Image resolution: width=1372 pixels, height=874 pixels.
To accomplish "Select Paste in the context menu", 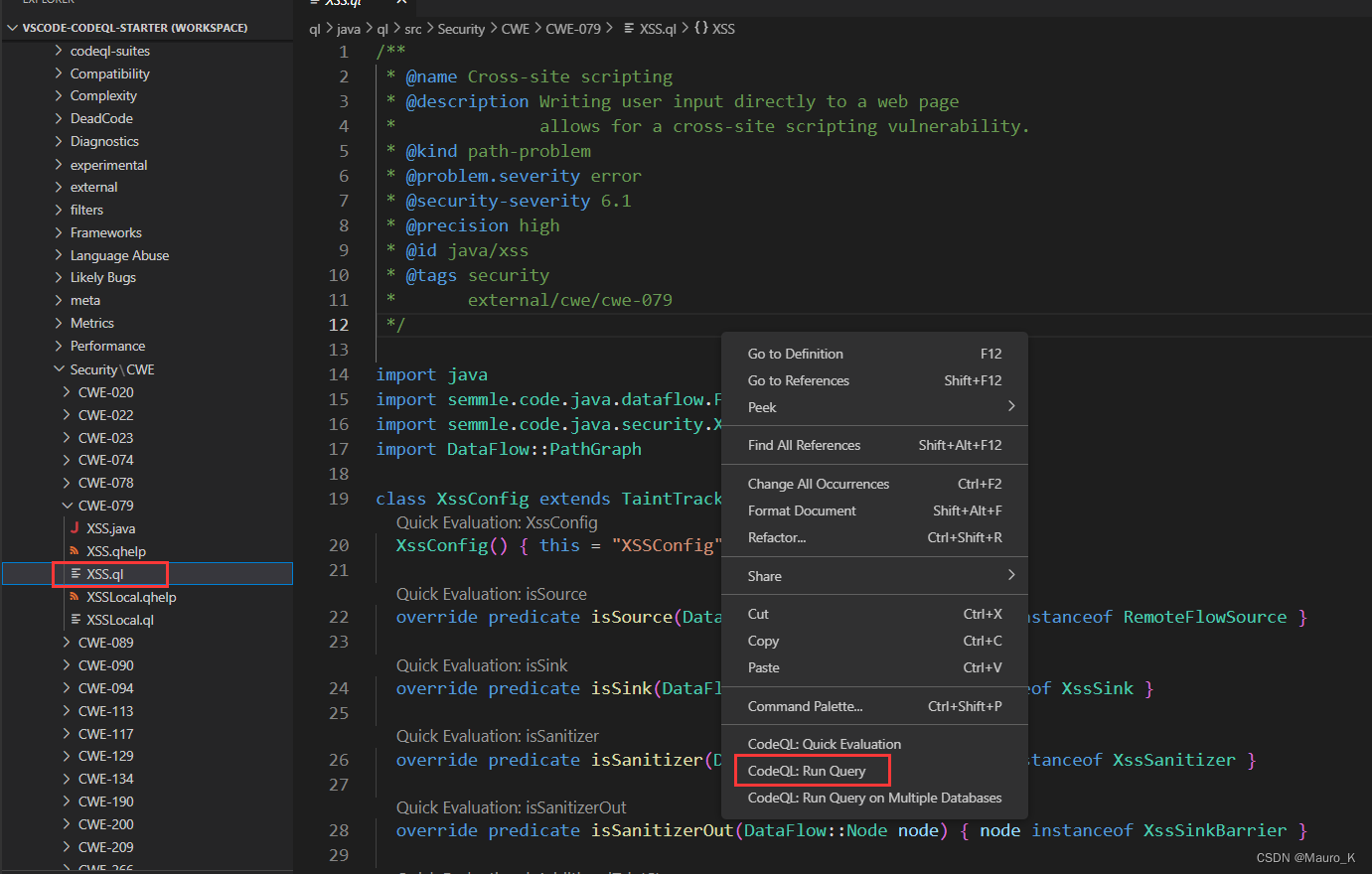I will click(874, 667).
